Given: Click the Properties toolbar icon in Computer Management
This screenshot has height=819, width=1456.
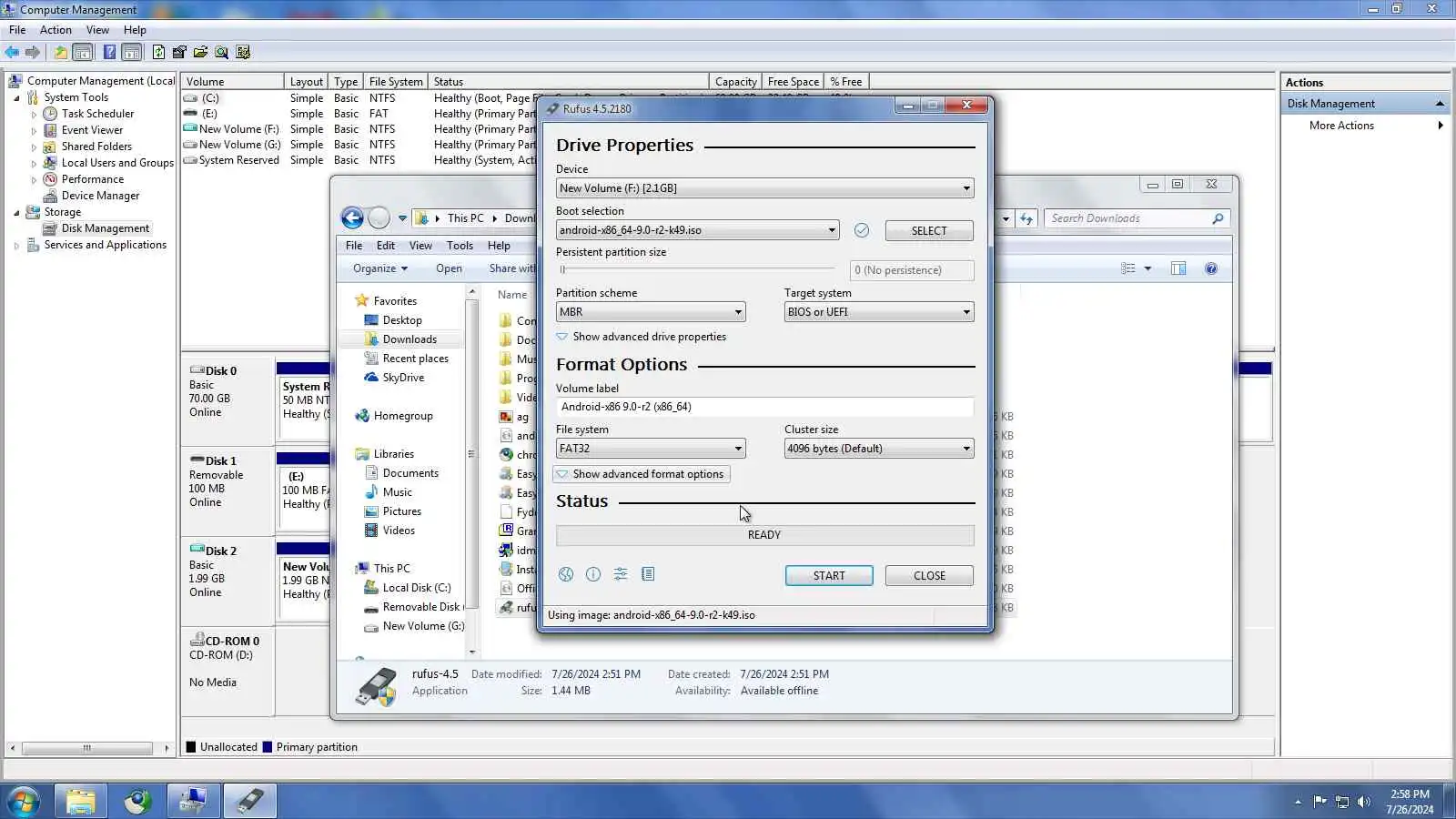Looking at the screenshot, I should 179,52.
